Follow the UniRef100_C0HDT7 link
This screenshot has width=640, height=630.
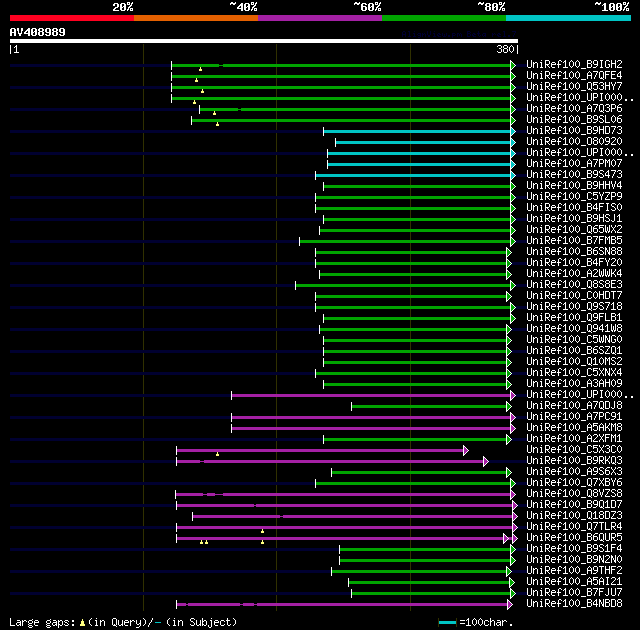[574, 296]
